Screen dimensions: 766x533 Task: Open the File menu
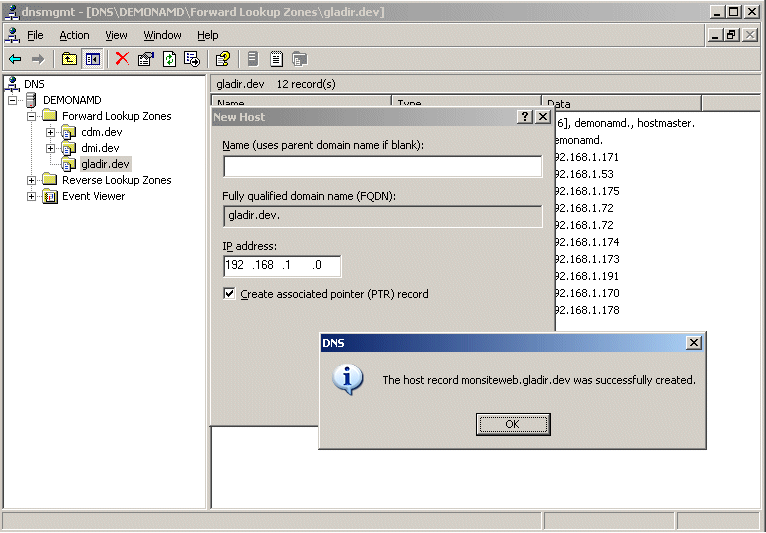(35, 35)
